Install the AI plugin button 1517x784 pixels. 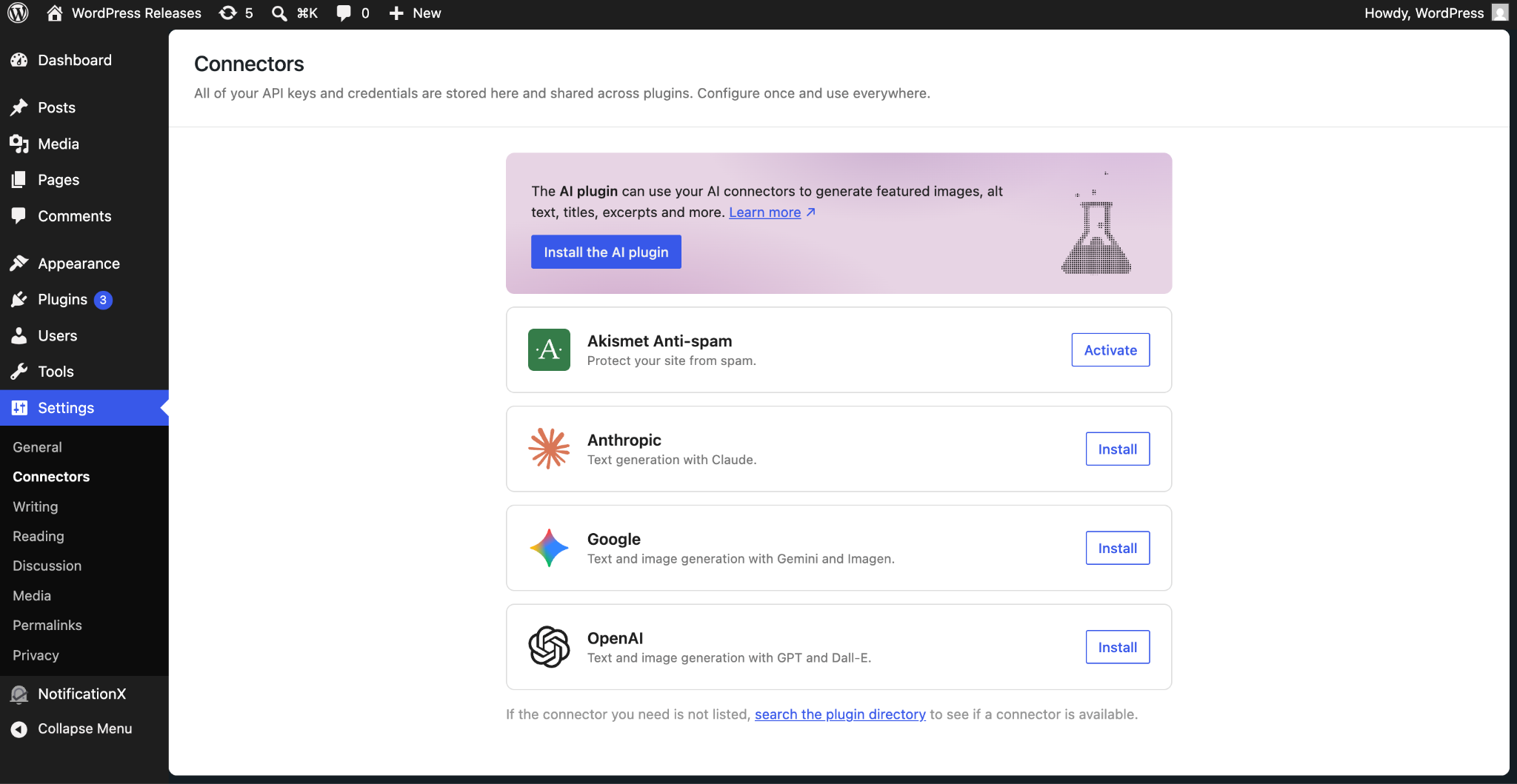tap(606, 252)
